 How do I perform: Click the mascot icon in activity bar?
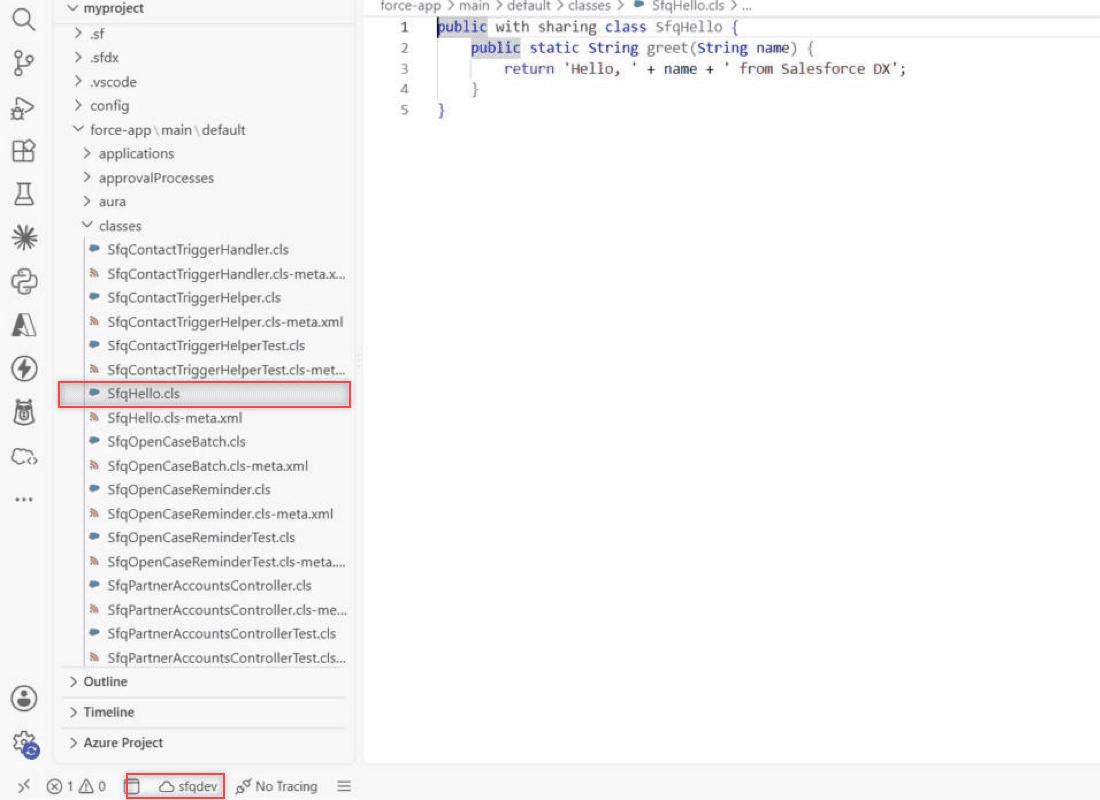(25, 412)
